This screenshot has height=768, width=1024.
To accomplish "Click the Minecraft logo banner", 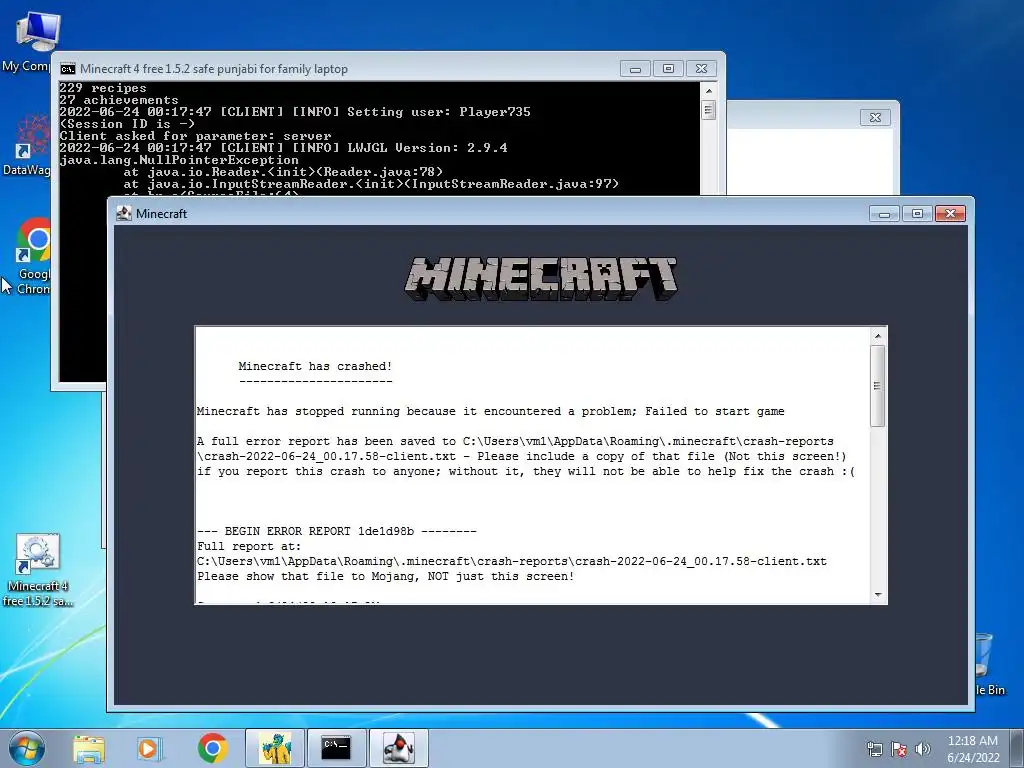I will pos(541,278).
